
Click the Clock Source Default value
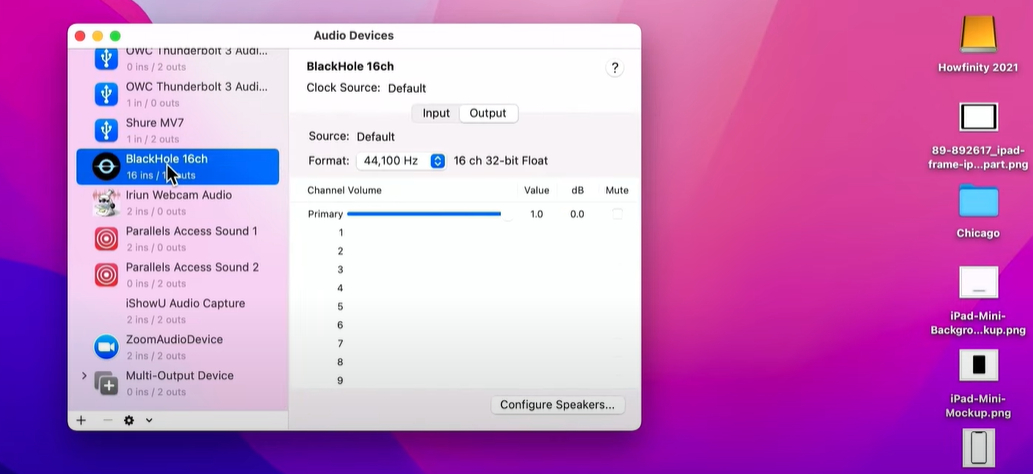click(406, 88)
